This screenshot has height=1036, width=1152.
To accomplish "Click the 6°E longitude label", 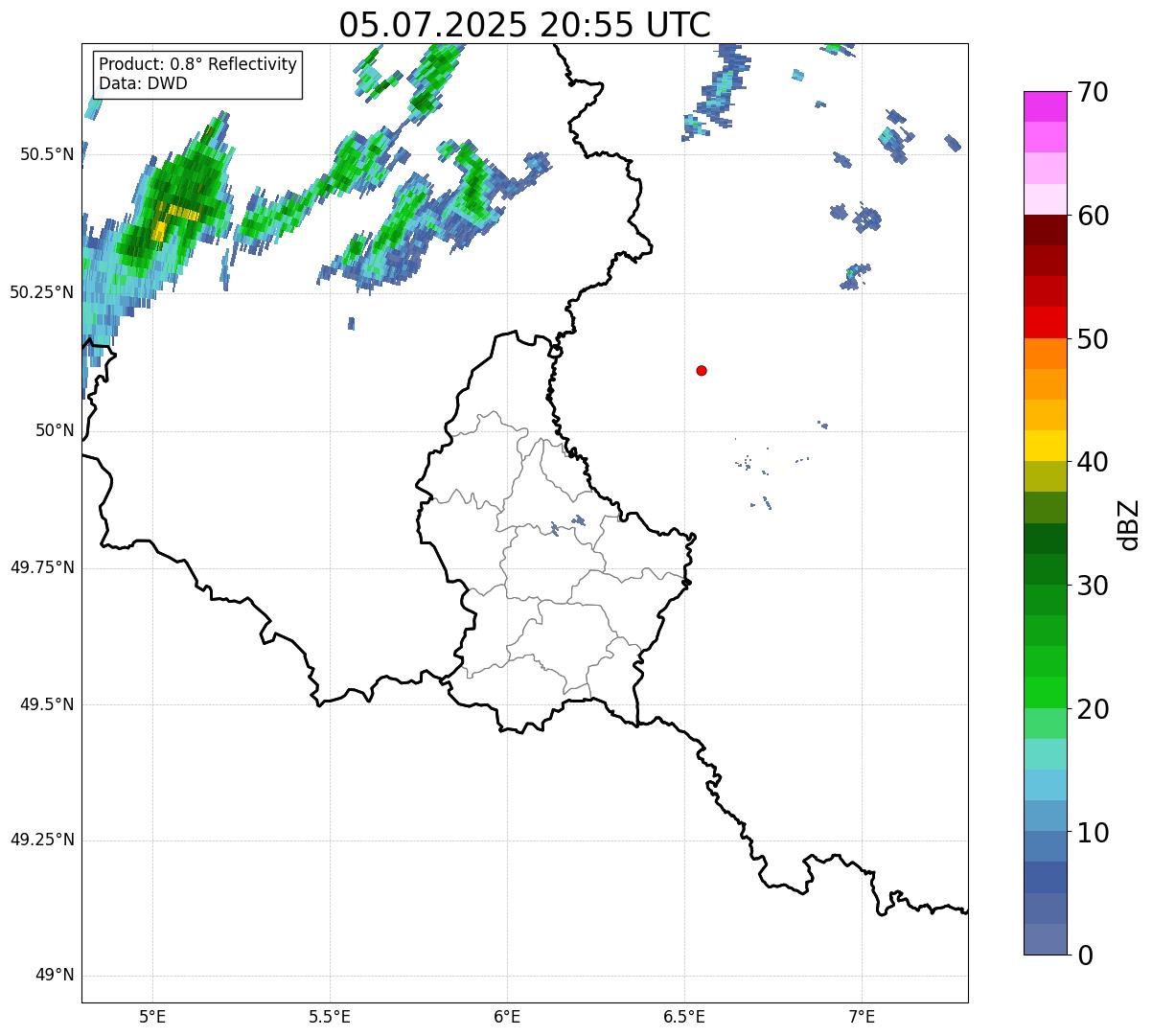I will (x=507, y=1016).
